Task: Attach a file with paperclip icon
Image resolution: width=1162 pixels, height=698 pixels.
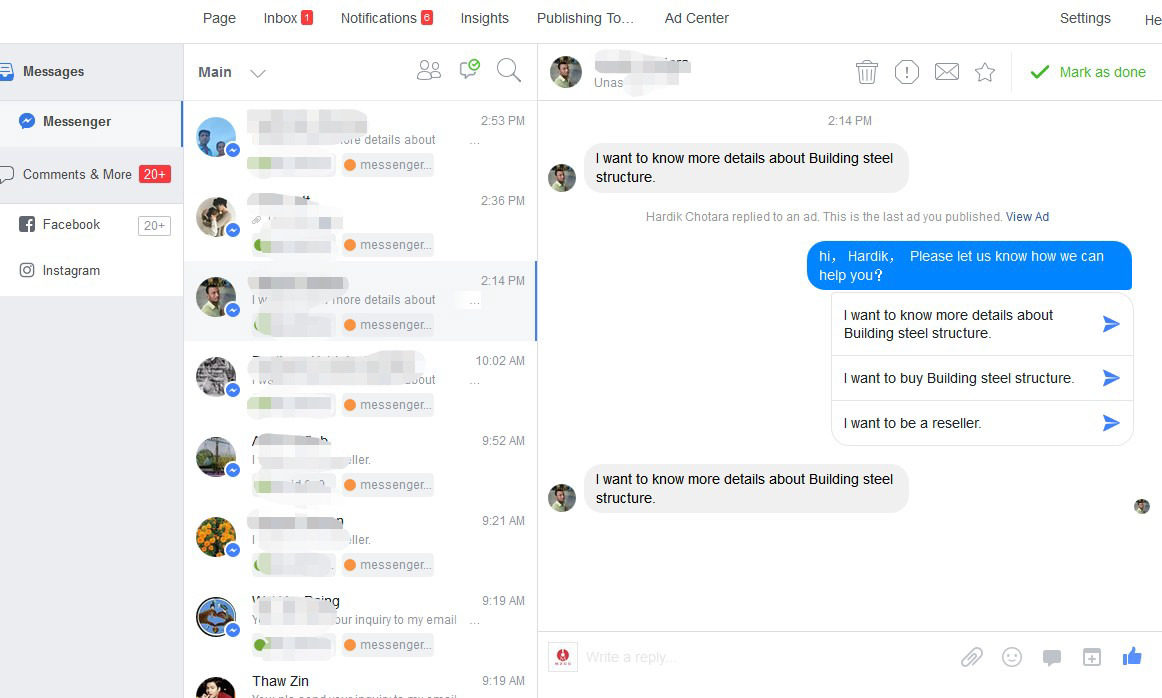Action: pos(972,657)
